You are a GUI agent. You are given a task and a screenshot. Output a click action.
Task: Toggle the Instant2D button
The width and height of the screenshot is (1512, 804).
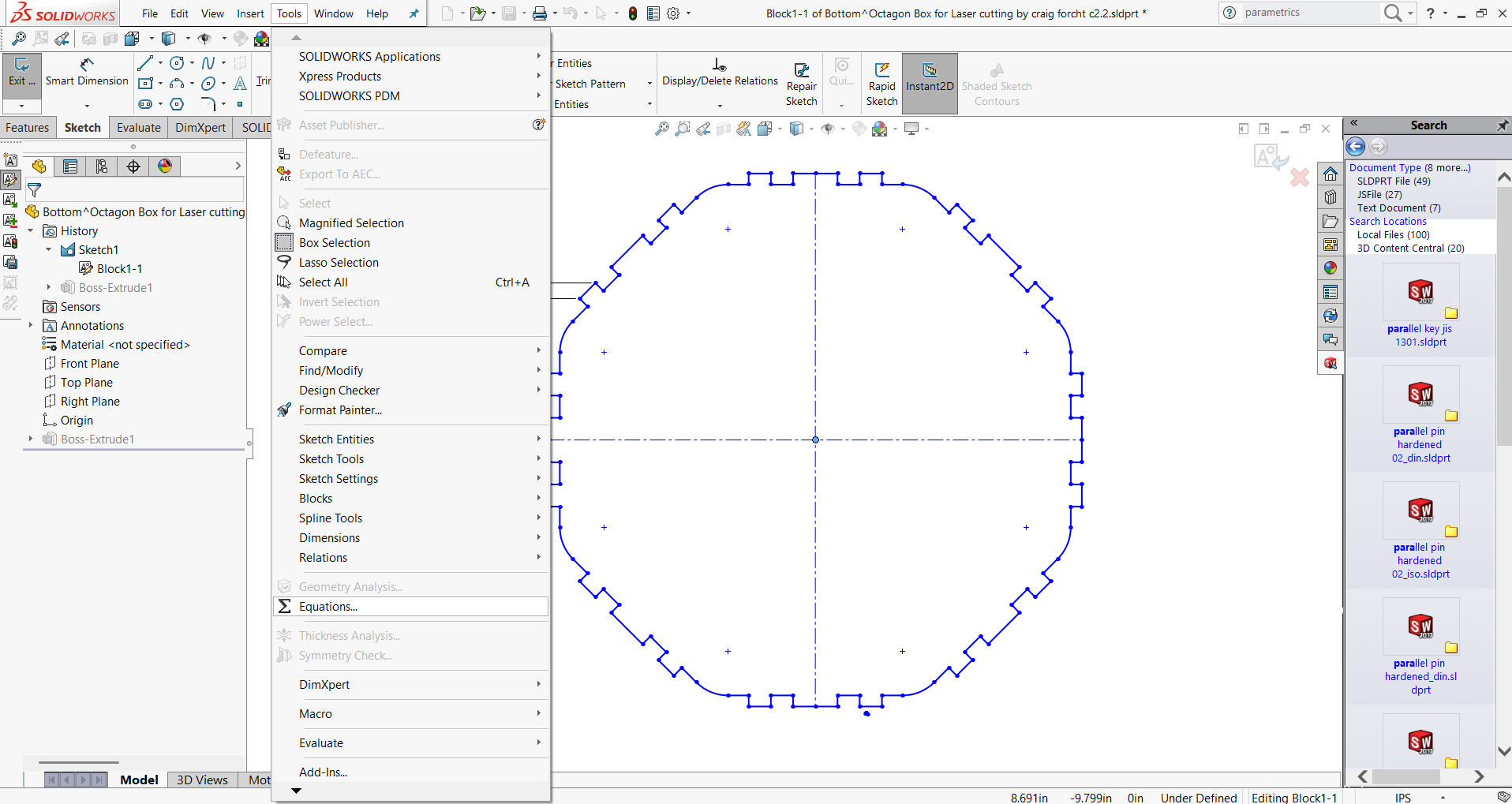point(930,84)
